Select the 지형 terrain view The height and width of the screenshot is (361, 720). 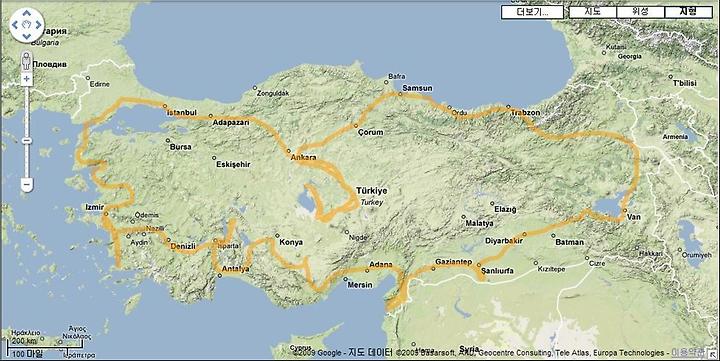tap(688, 12)
